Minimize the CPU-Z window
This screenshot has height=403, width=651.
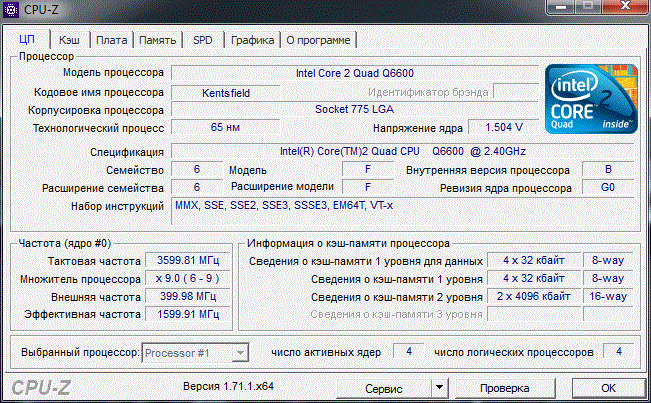pos(561,7)
